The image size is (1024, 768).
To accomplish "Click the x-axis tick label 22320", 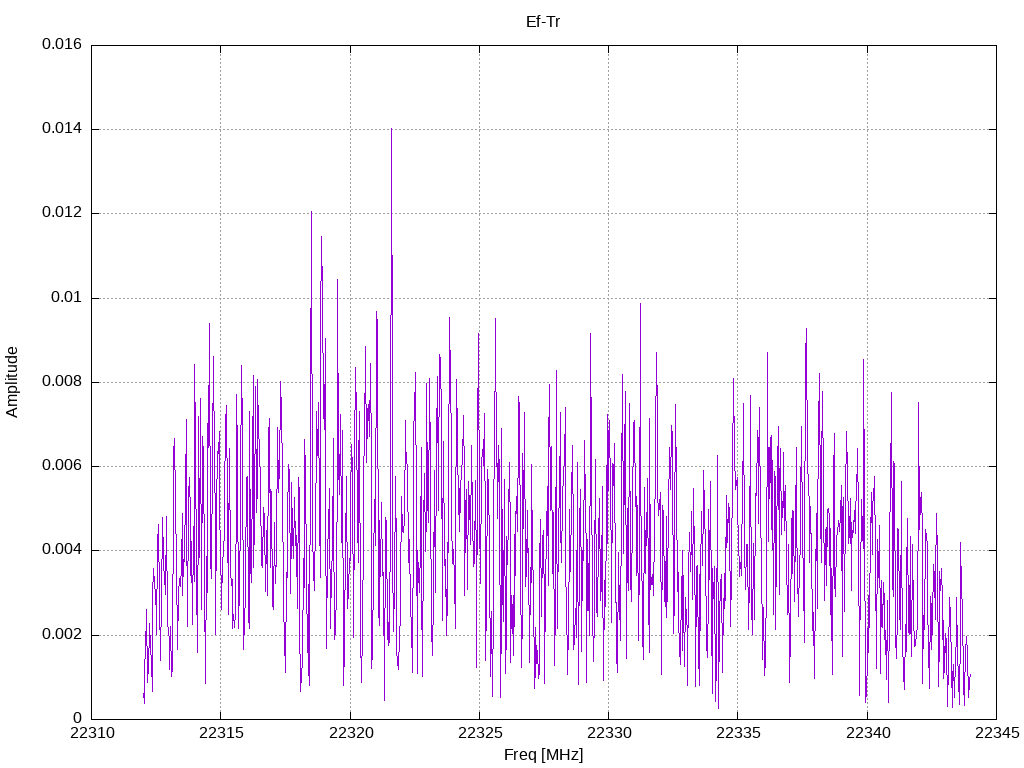I will (x=351, y=733).
